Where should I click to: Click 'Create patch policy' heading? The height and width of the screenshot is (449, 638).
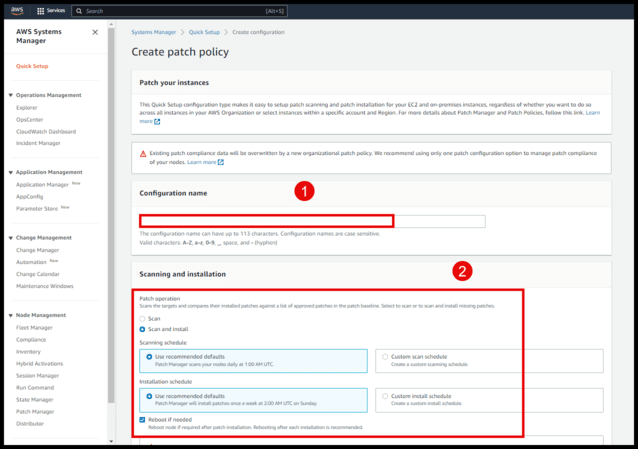[180, 52]
